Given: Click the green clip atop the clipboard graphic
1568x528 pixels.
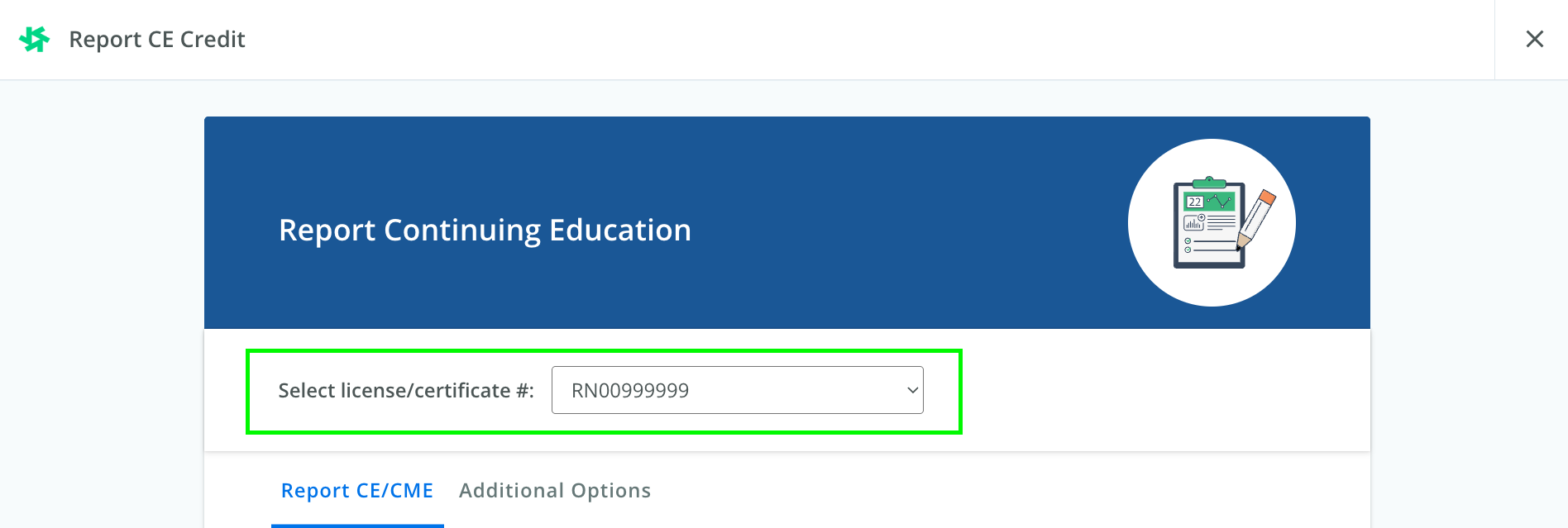Looking at the screenshot, I should pos(1209,183).
